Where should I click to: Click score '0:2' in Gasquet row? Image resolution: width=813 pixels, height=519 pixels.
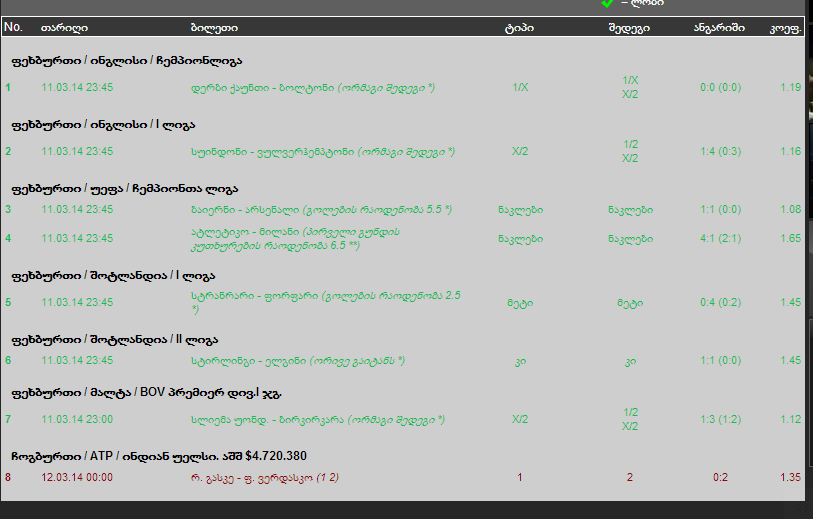720,477
